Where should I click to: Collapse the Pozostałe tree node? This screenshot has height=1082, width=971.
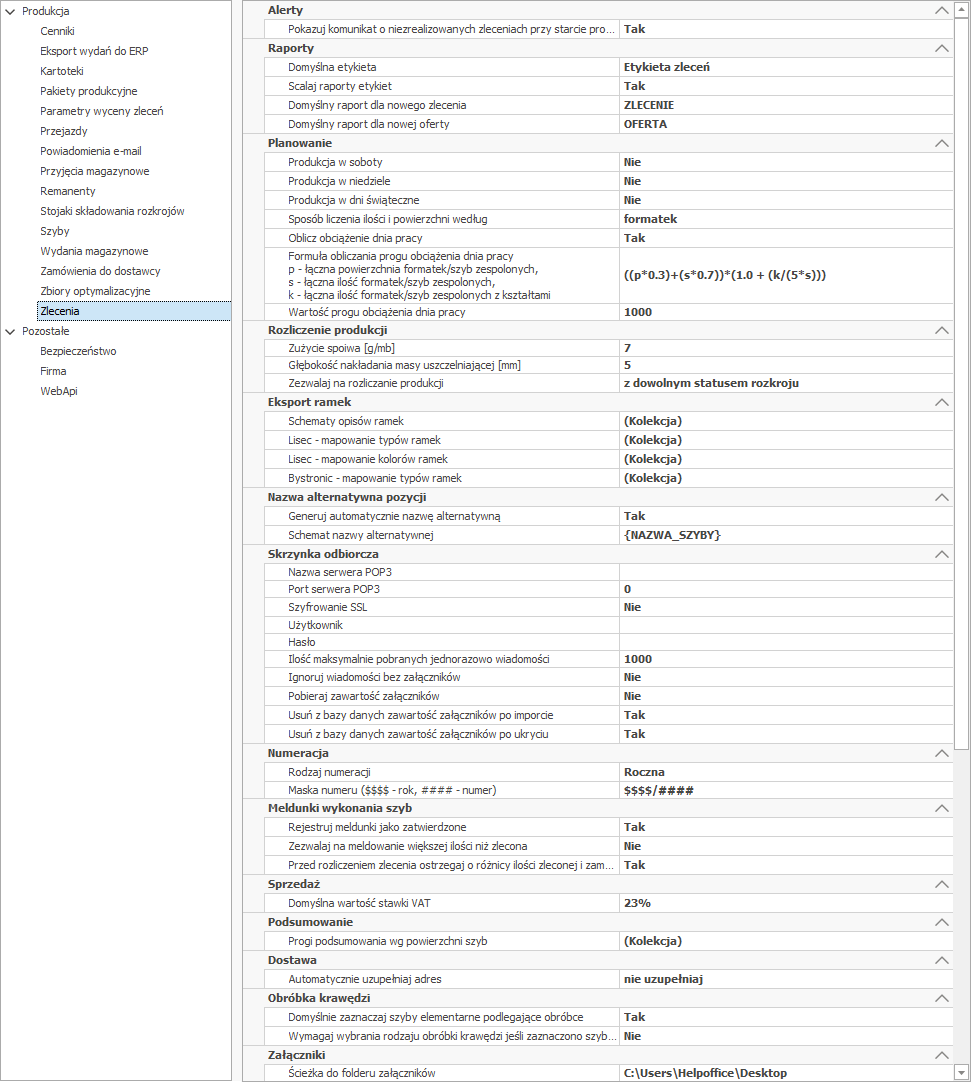point(10,331)
